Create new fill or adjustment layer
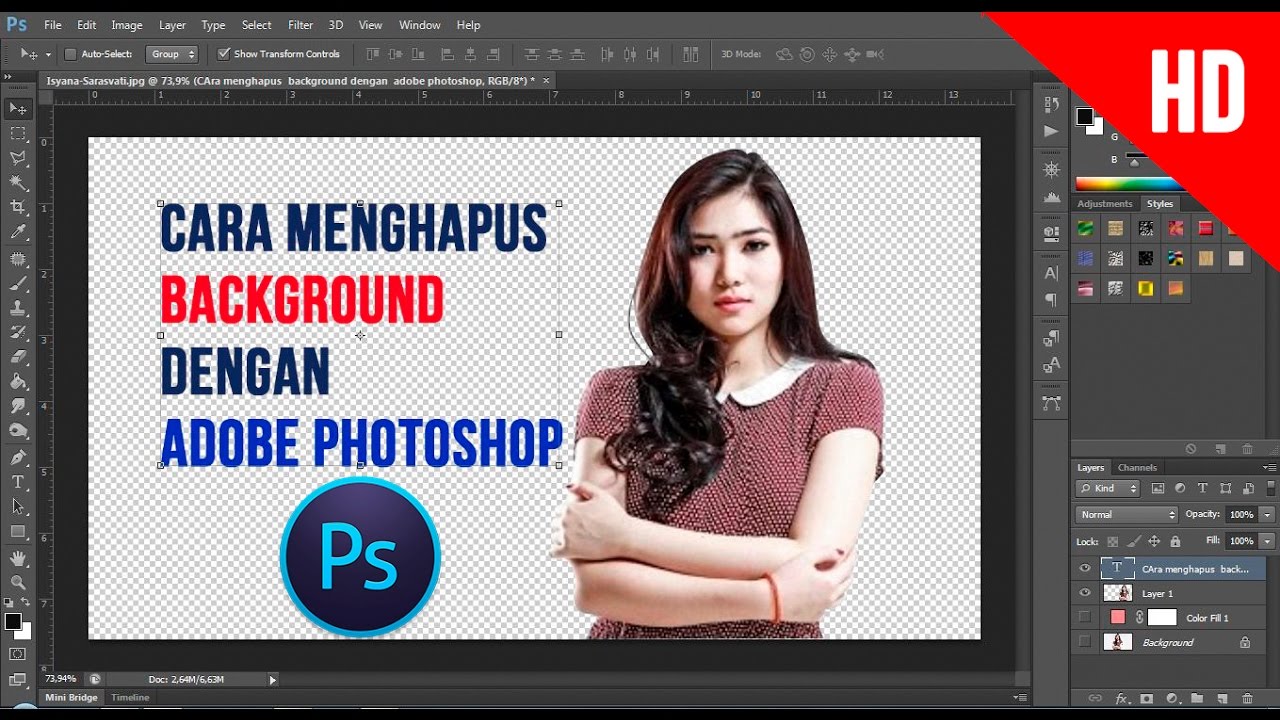The image size is (1280, 720). [x=1172, y=699]
